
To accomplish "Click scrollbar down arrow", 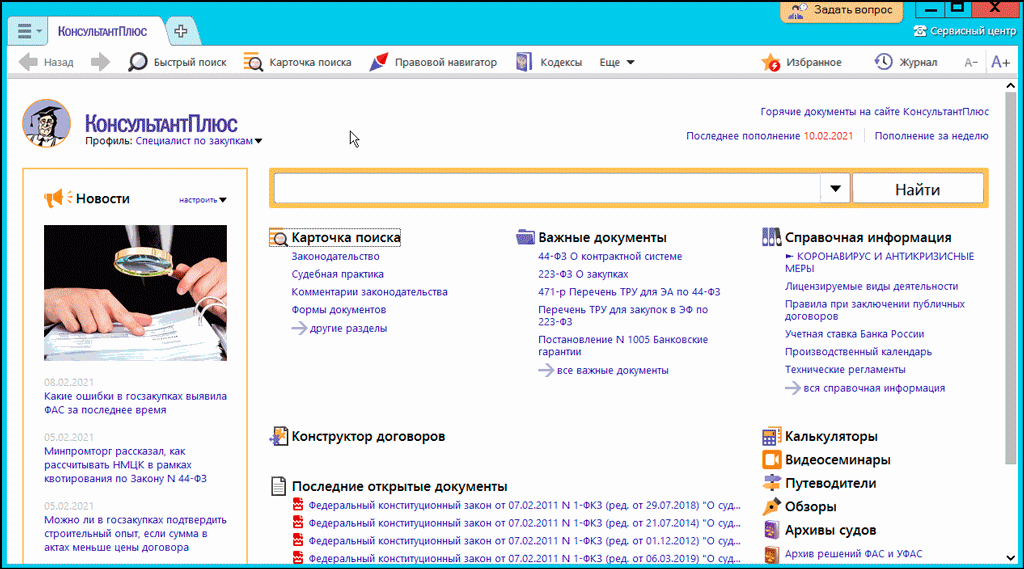I will coord(1011,557).
